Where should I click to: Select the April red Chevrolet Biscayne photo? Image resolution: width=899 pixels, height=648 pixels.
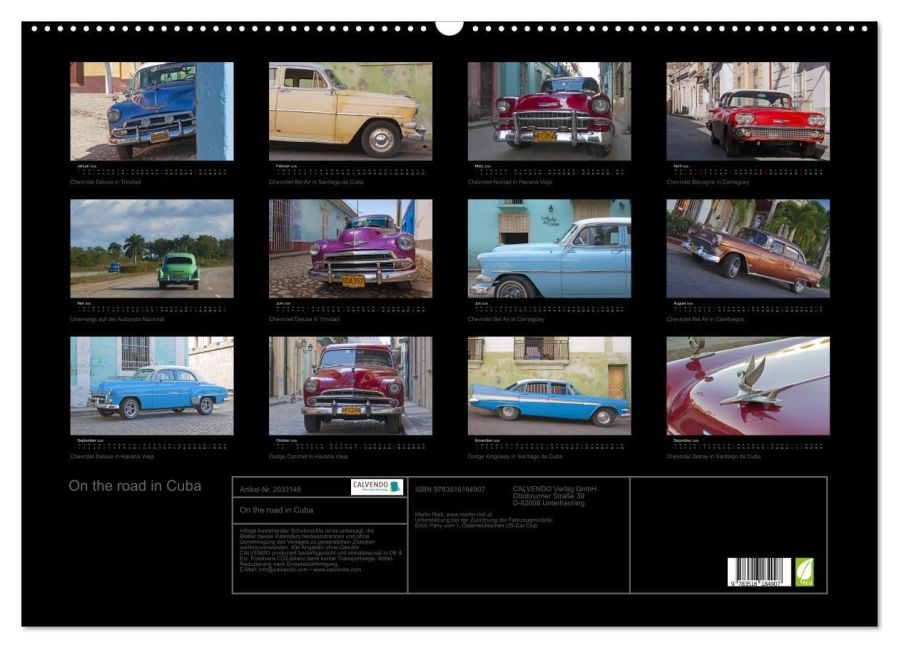point(748,111)
